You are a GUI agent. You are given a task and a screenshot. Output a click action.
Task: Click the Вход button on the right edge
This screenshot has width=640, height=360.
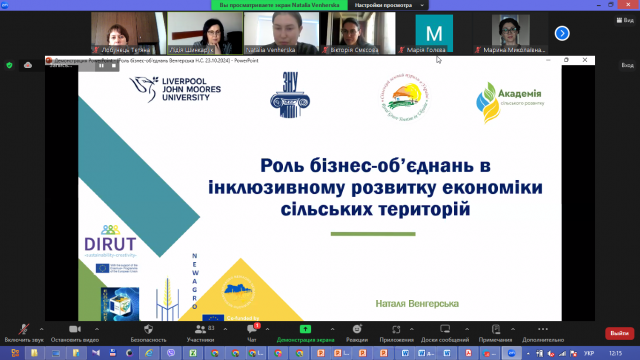pos(627,65)
